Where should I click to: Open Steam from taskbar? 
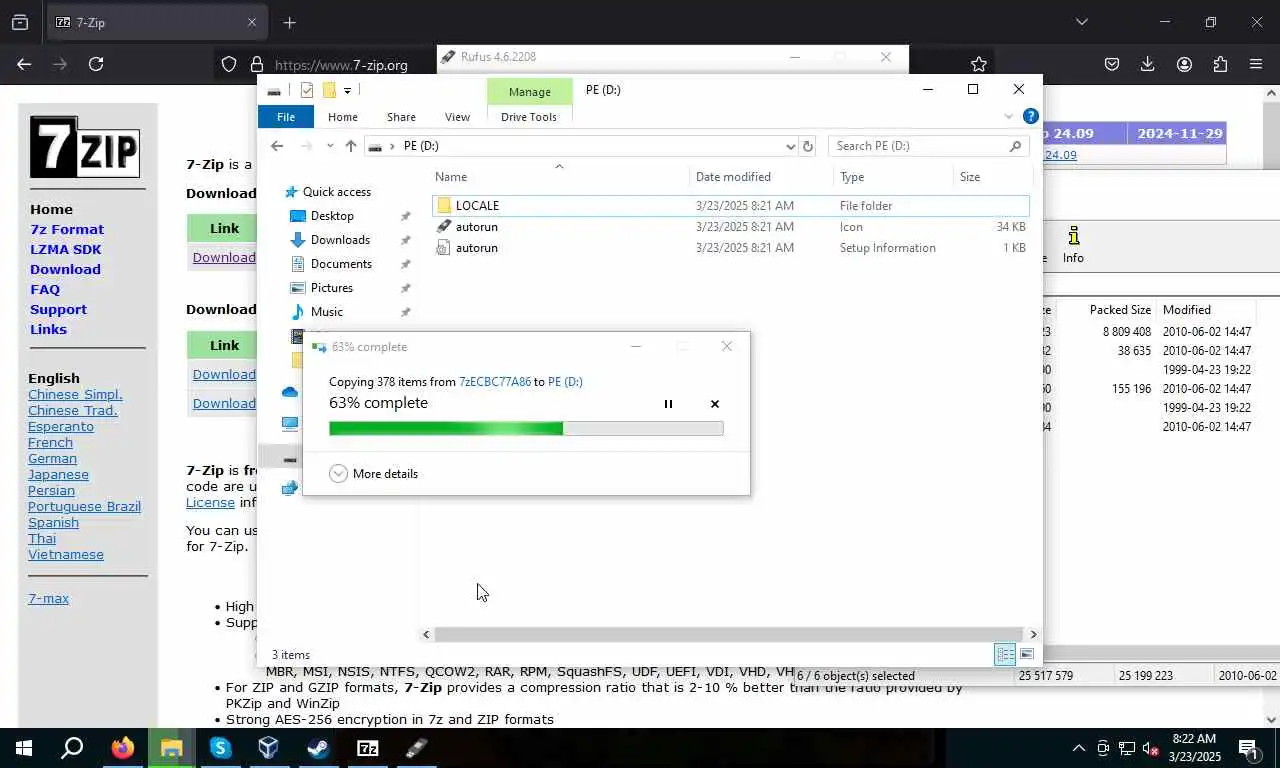(318, 747)
